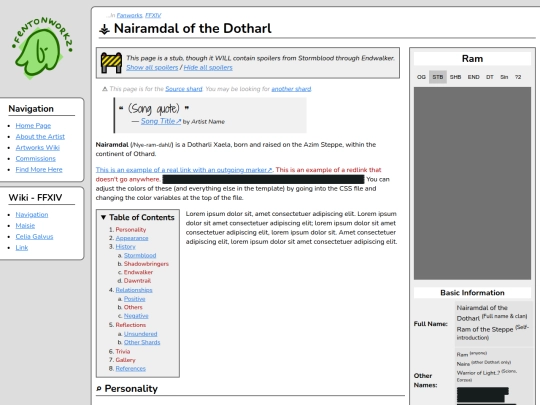Viewport: 540px width, 405px height.
Task: Click the Nairamdal of the Dotharl title
Action: (x=193, y=29)
